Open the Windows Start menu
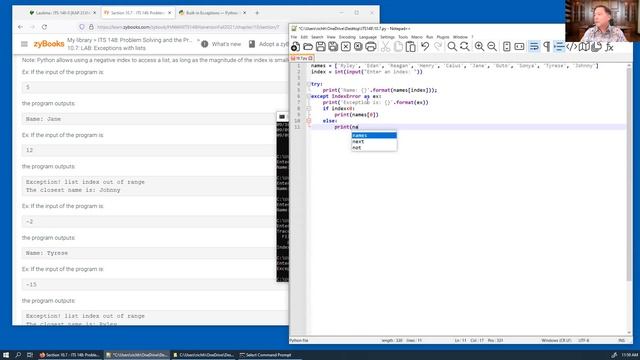The image size is (640, 360). (6, 355)
